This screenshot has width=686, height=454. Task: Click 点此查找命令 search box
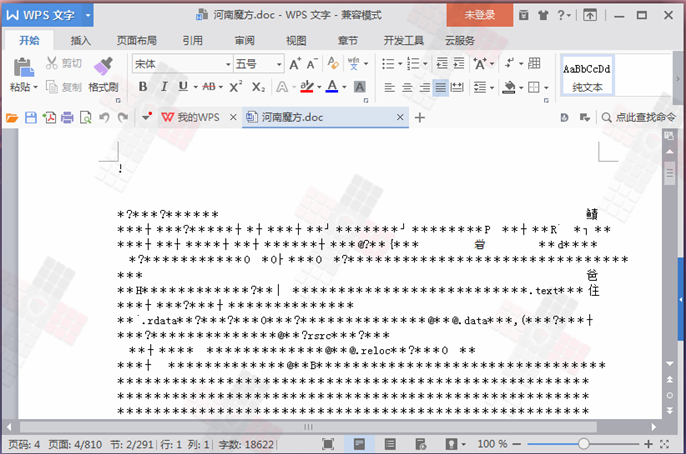[639, 117]
